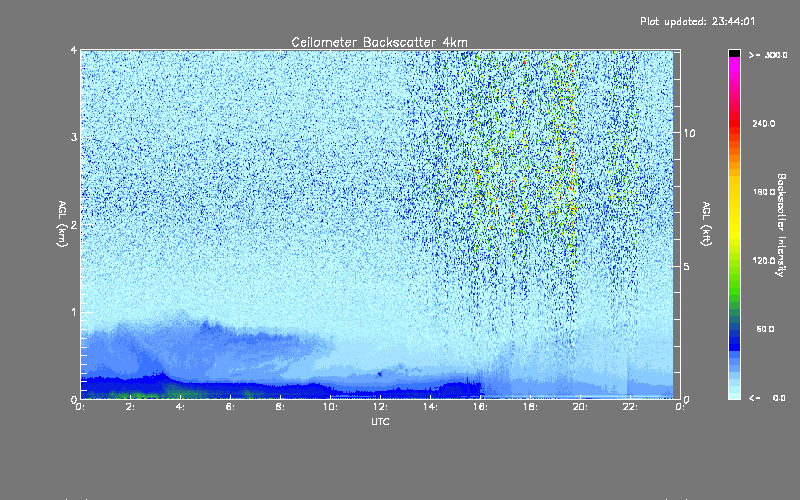Click the dark blue section of the colorbar
This screenshot has width=800, height=500.
click(734, 339)
